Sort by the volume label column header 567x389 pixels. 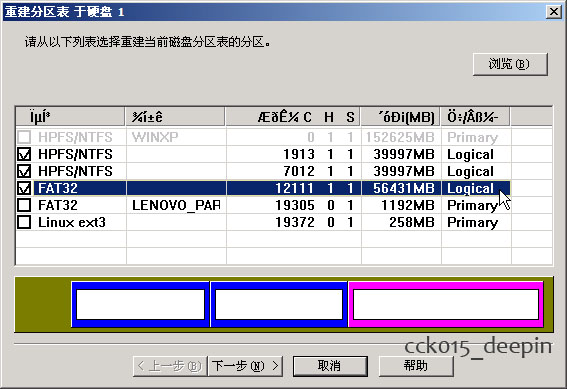point(175,117)
